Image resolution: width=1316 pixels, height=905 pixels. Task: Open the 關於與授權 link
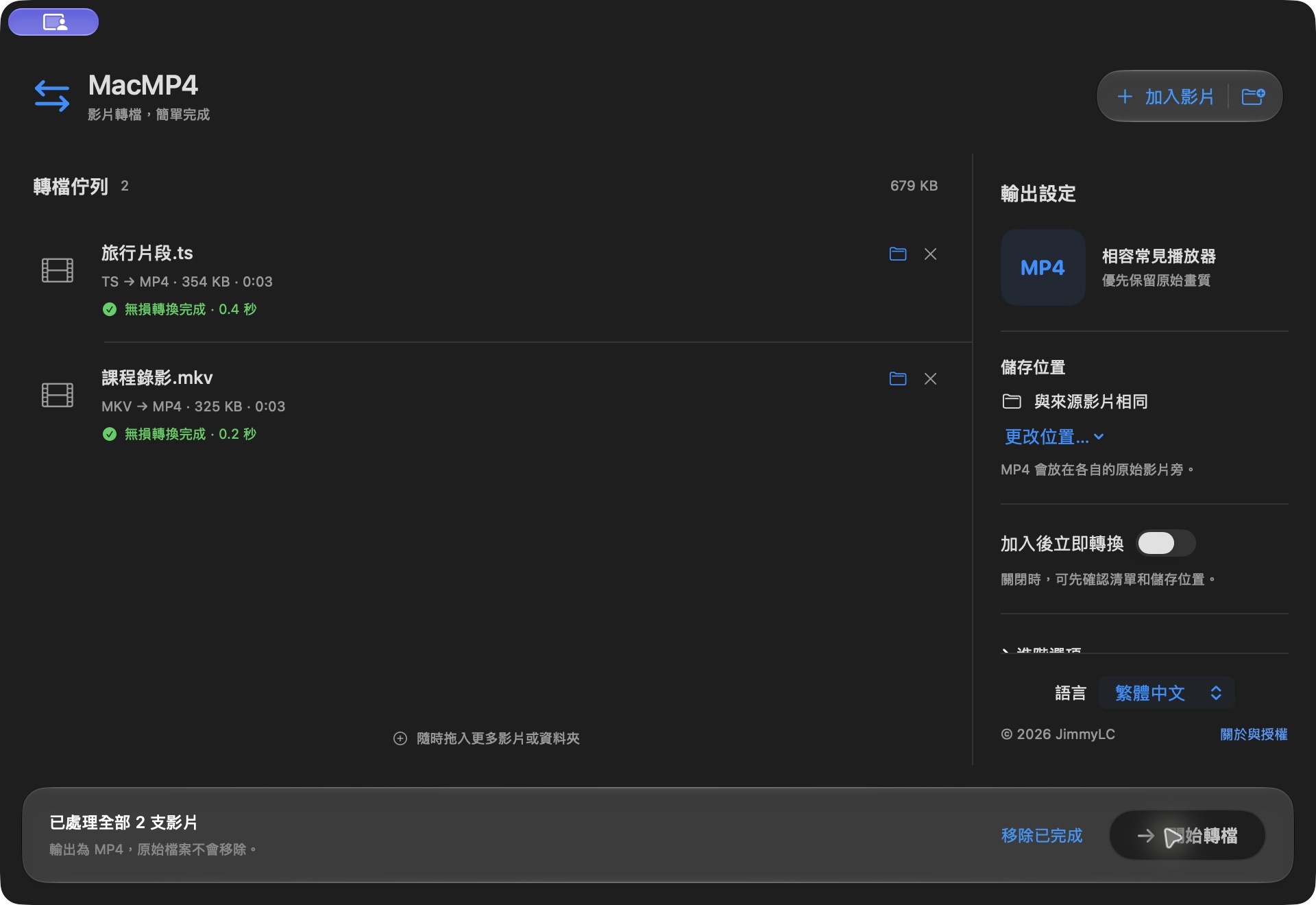coord(1254,734)
